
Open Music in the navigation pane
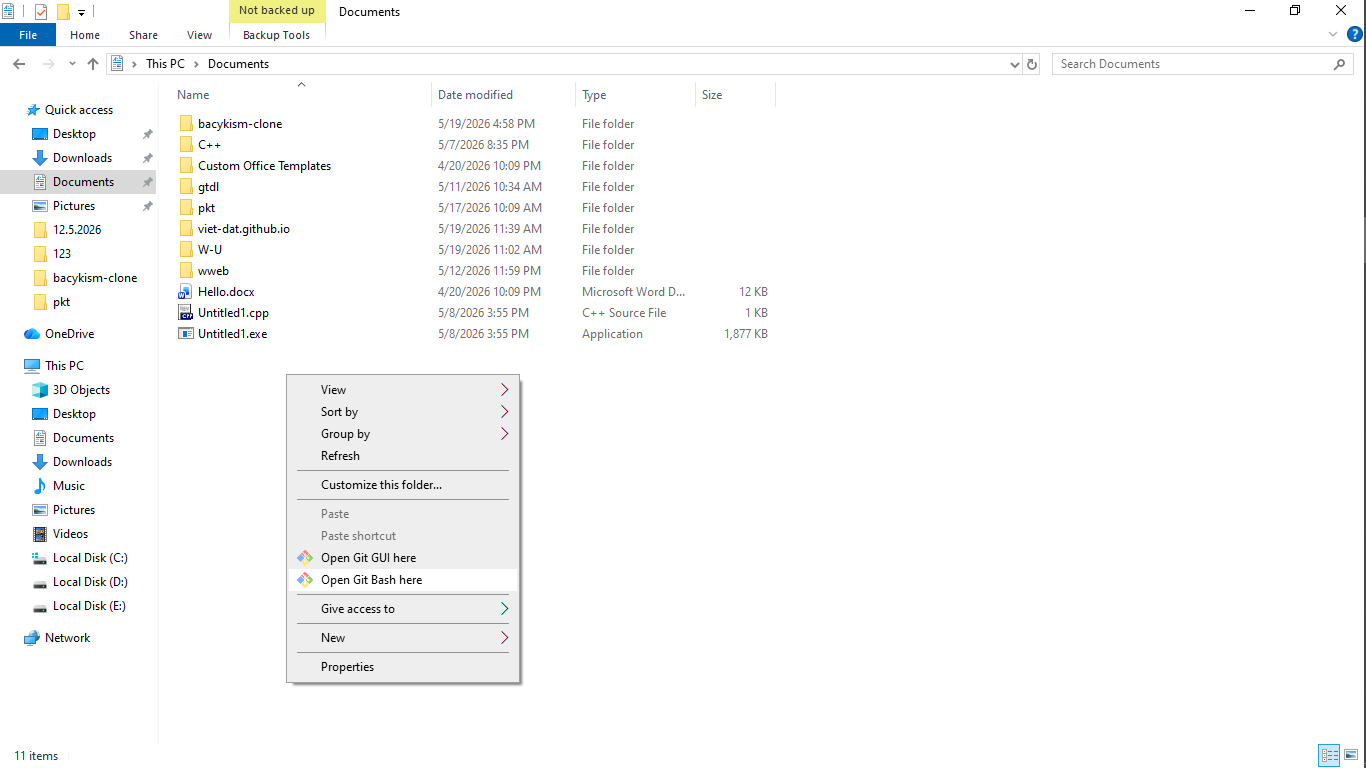coord(69,486)
